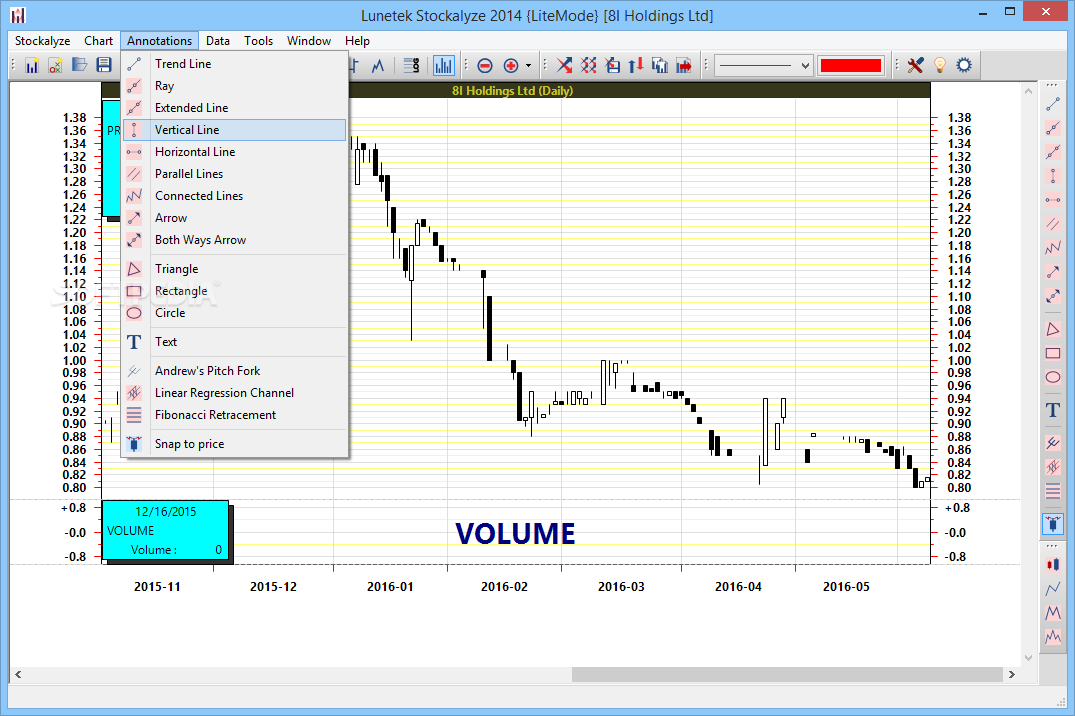
Task: Select Parallel Lines tool in right sidebar
Action: pos(1052,224)
